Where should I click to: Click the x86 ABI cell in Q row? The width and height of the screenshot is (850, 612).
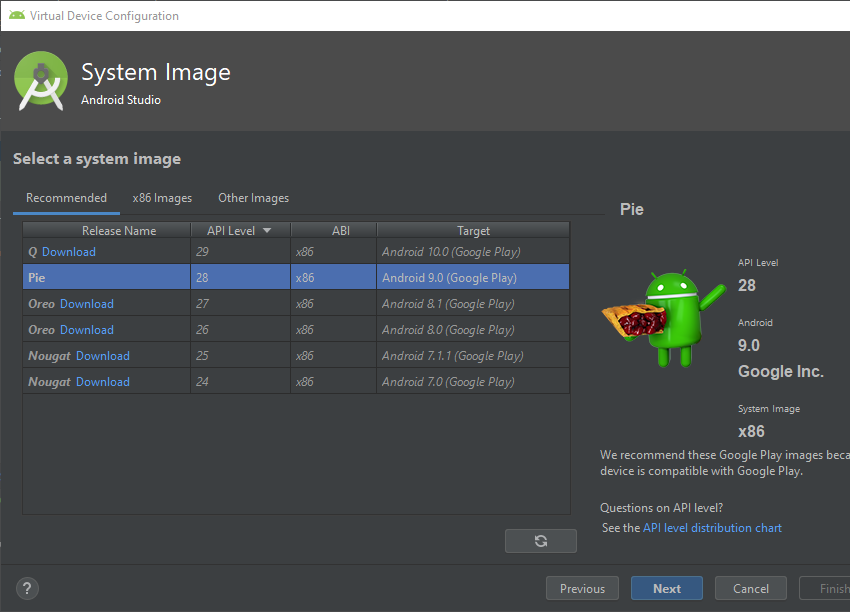[333, 252]
